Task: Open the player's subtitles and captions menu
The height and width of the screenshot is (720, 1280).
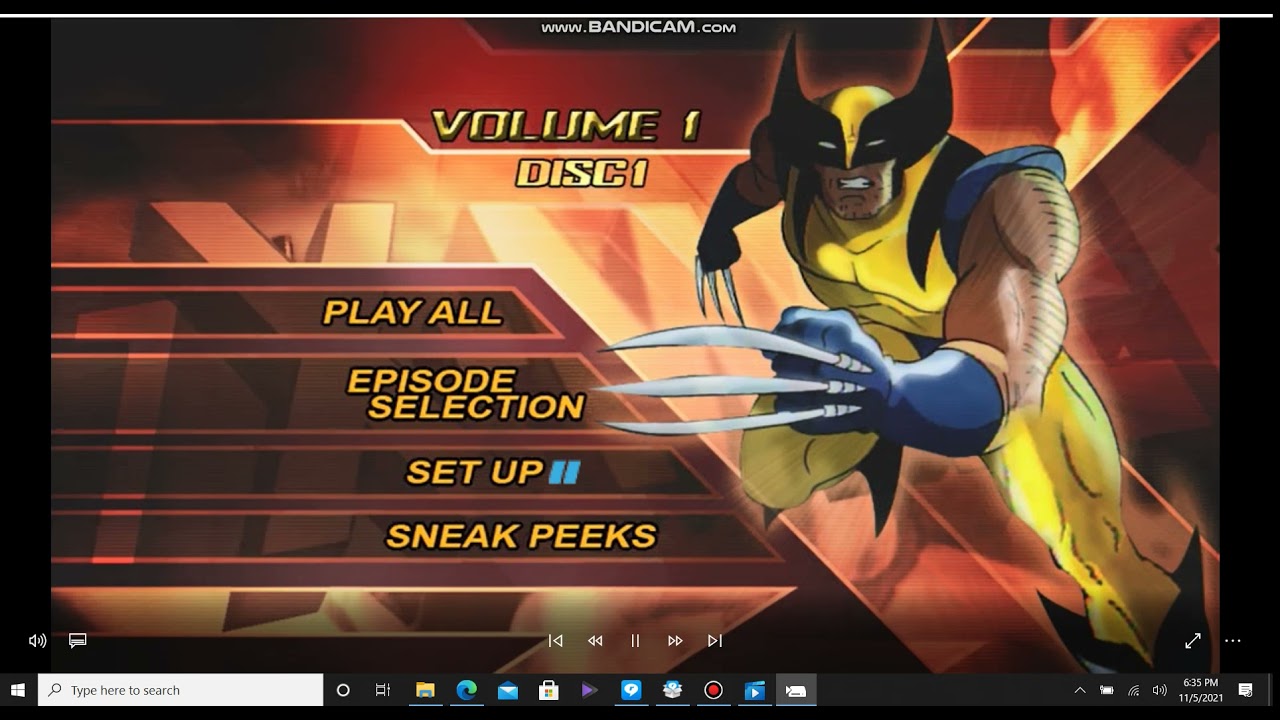Action: point(78,641)
